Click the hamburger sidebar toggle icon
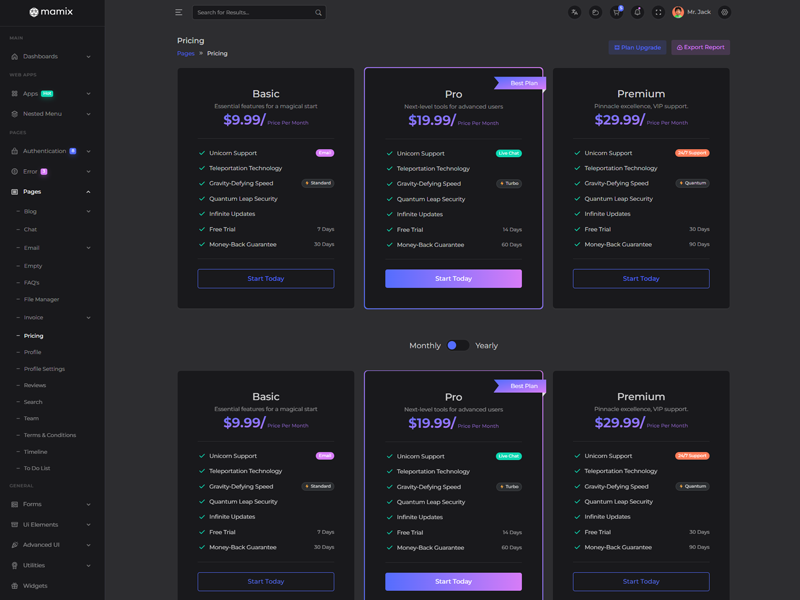The image size is (800, 600). [179, 13]
